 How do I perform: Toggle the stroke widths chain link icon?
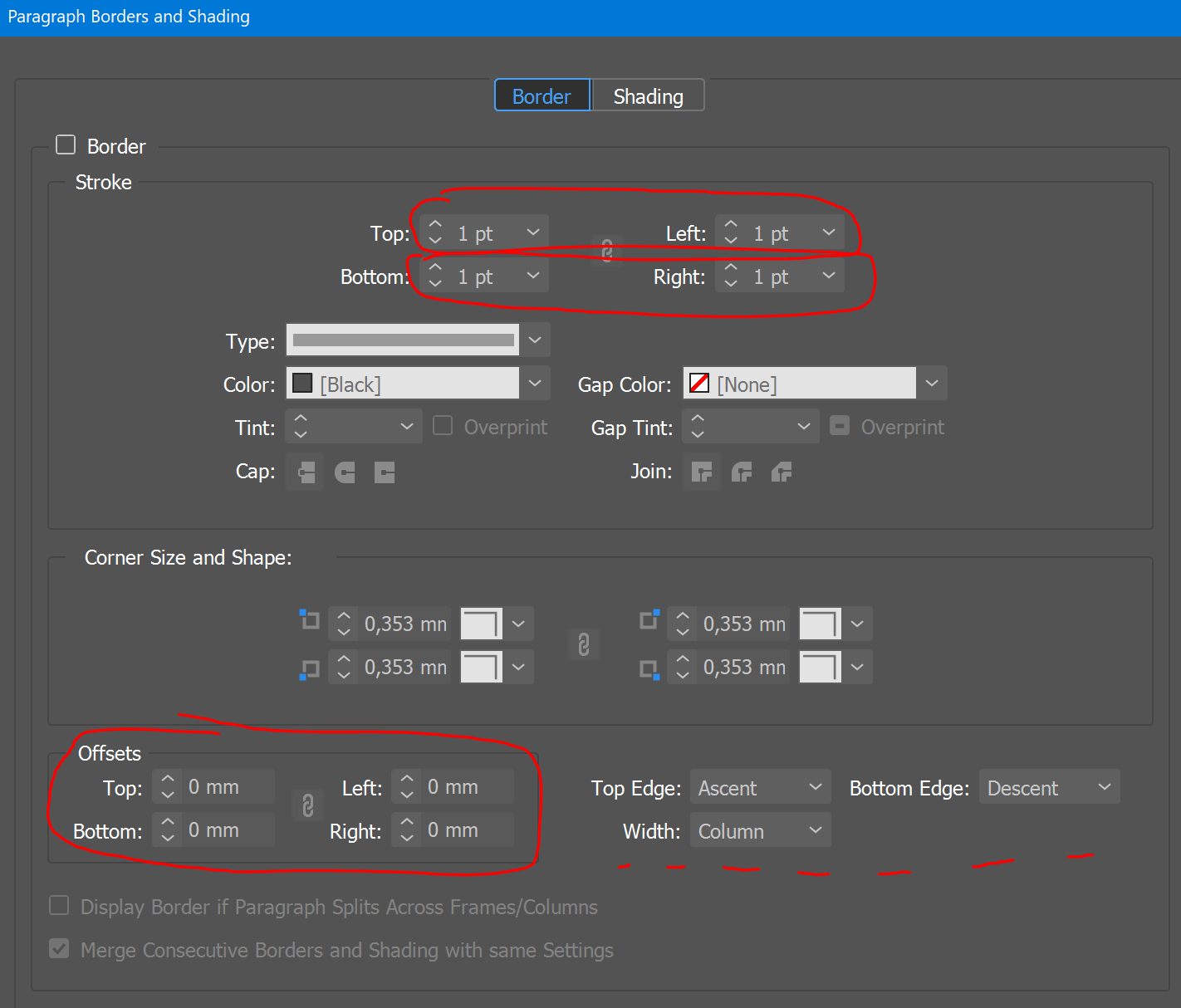pos(607,251)
